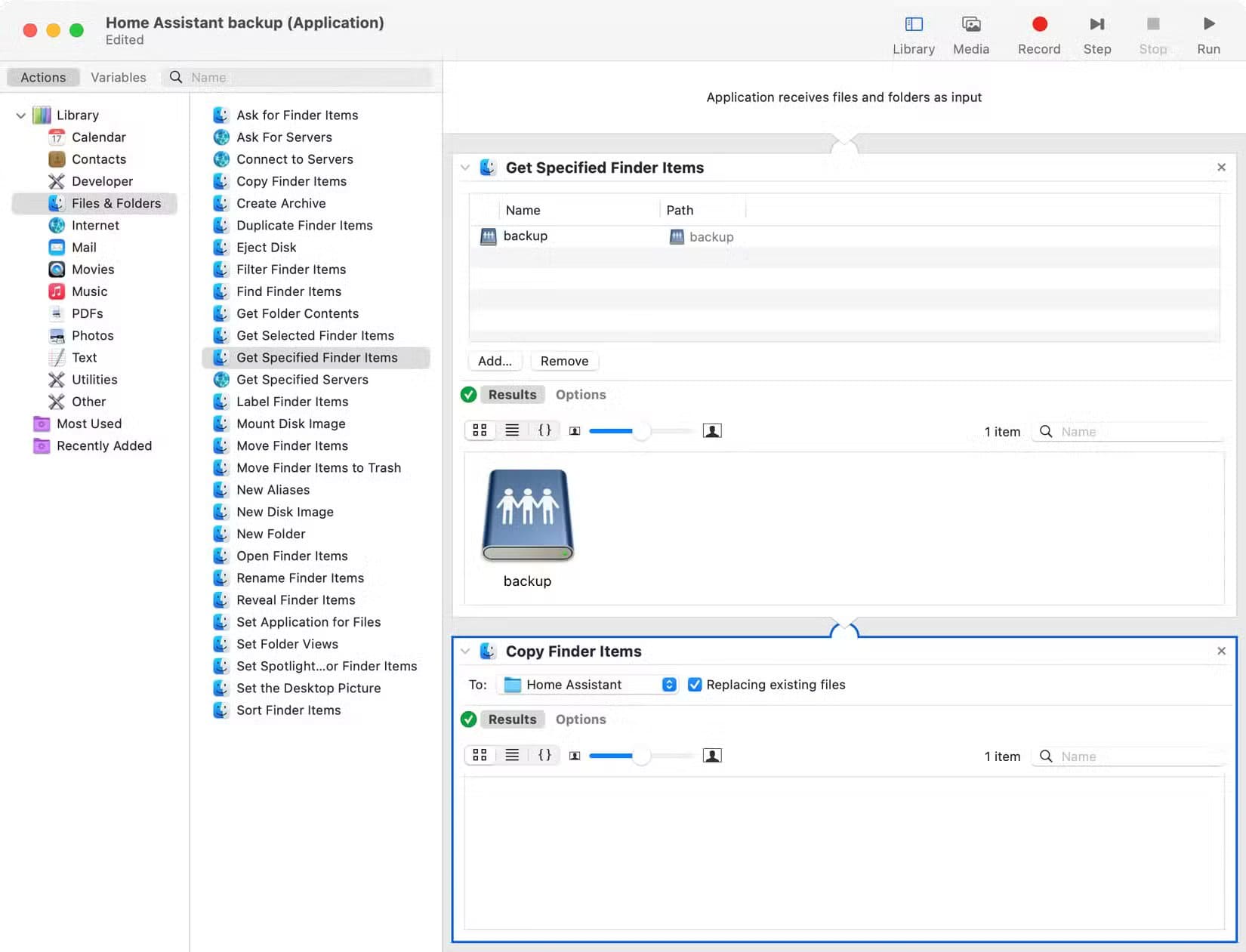
Task: Open Options tab in Get Specified Finder Items
Action: pos(580,394)
